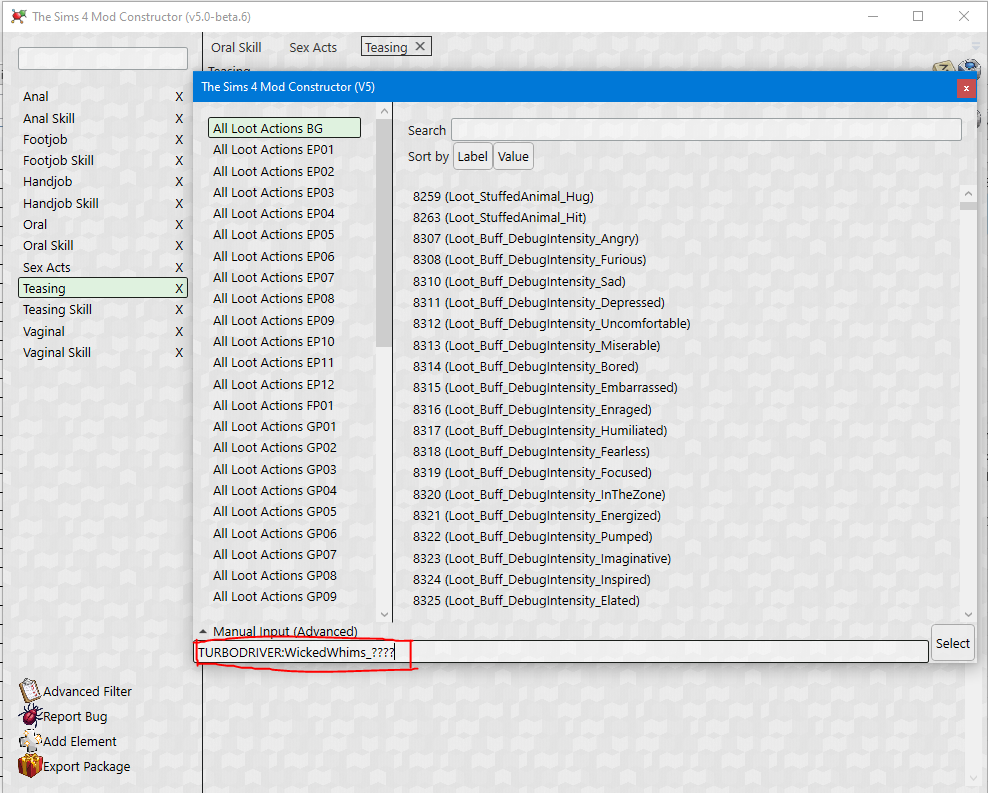Select the All Loot Actions FP01 category
The width and height of the screenshot is (988, 793).
click(273, 406)
